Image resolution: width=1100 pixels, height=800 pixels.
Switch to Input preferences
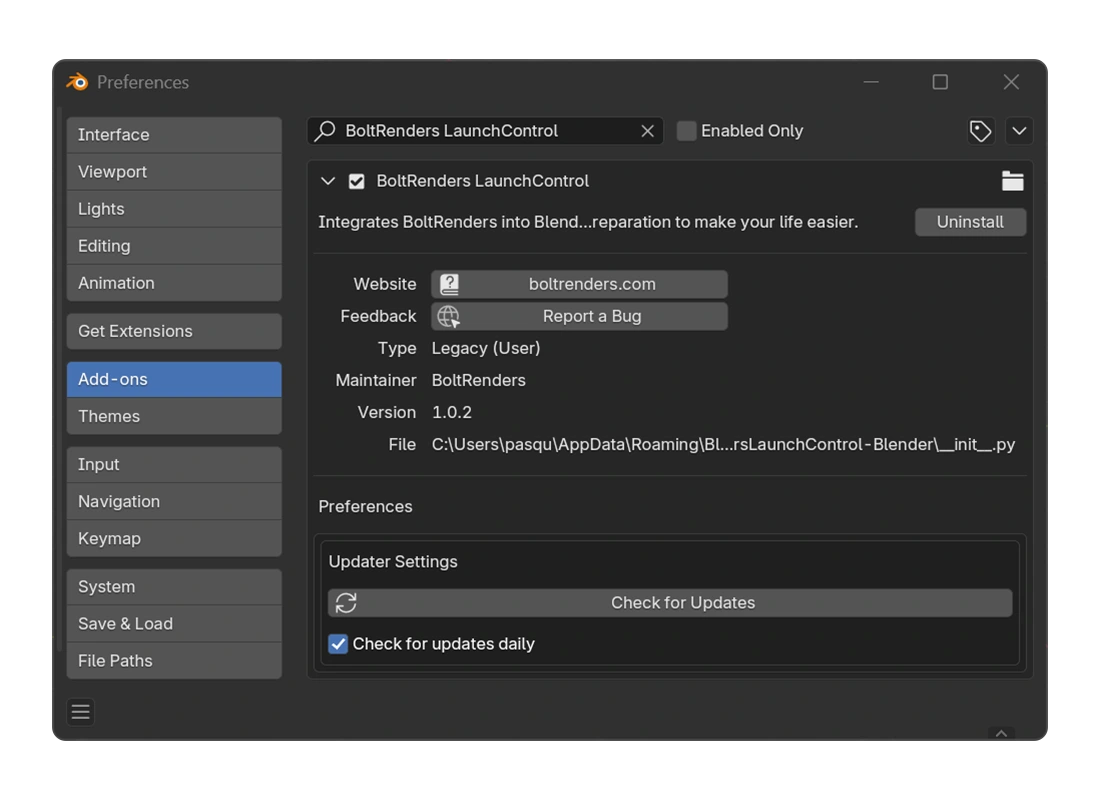click(x=174, y=465)
